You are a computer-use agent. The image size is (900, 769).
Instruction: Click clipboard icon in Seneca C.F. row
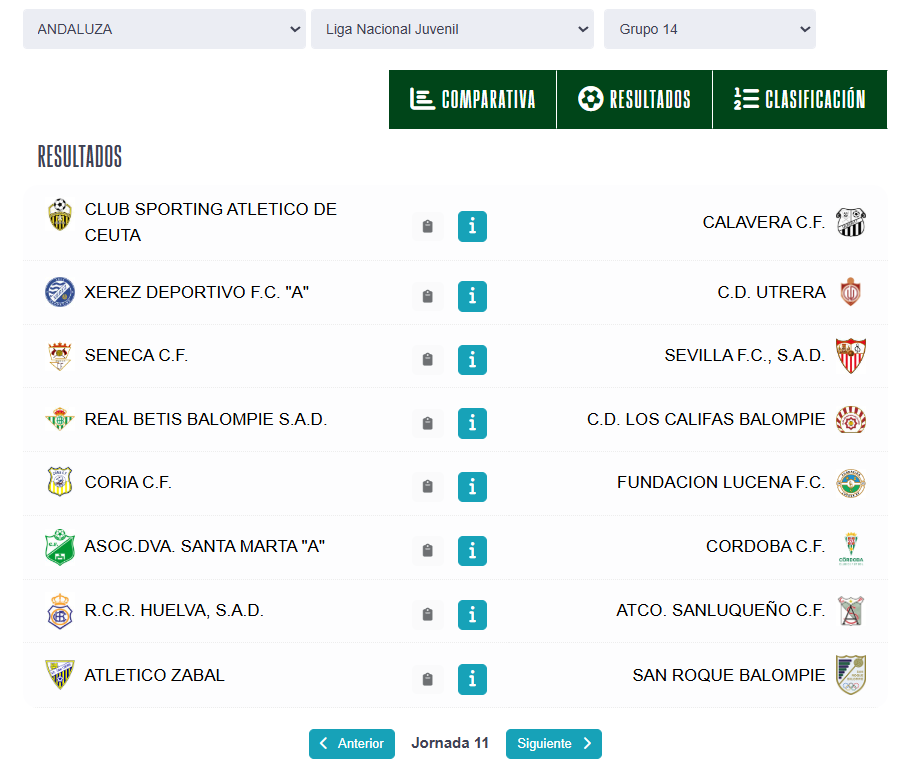click(x=428, y=360)
